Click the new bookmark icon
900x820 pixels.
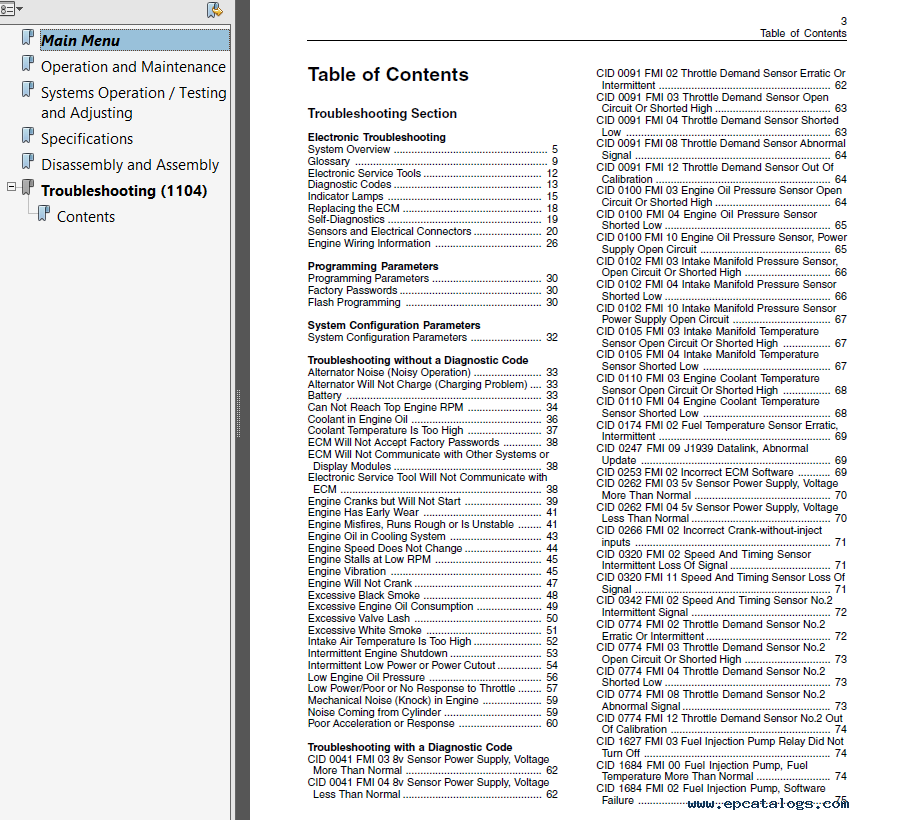(x=215, y=10)
